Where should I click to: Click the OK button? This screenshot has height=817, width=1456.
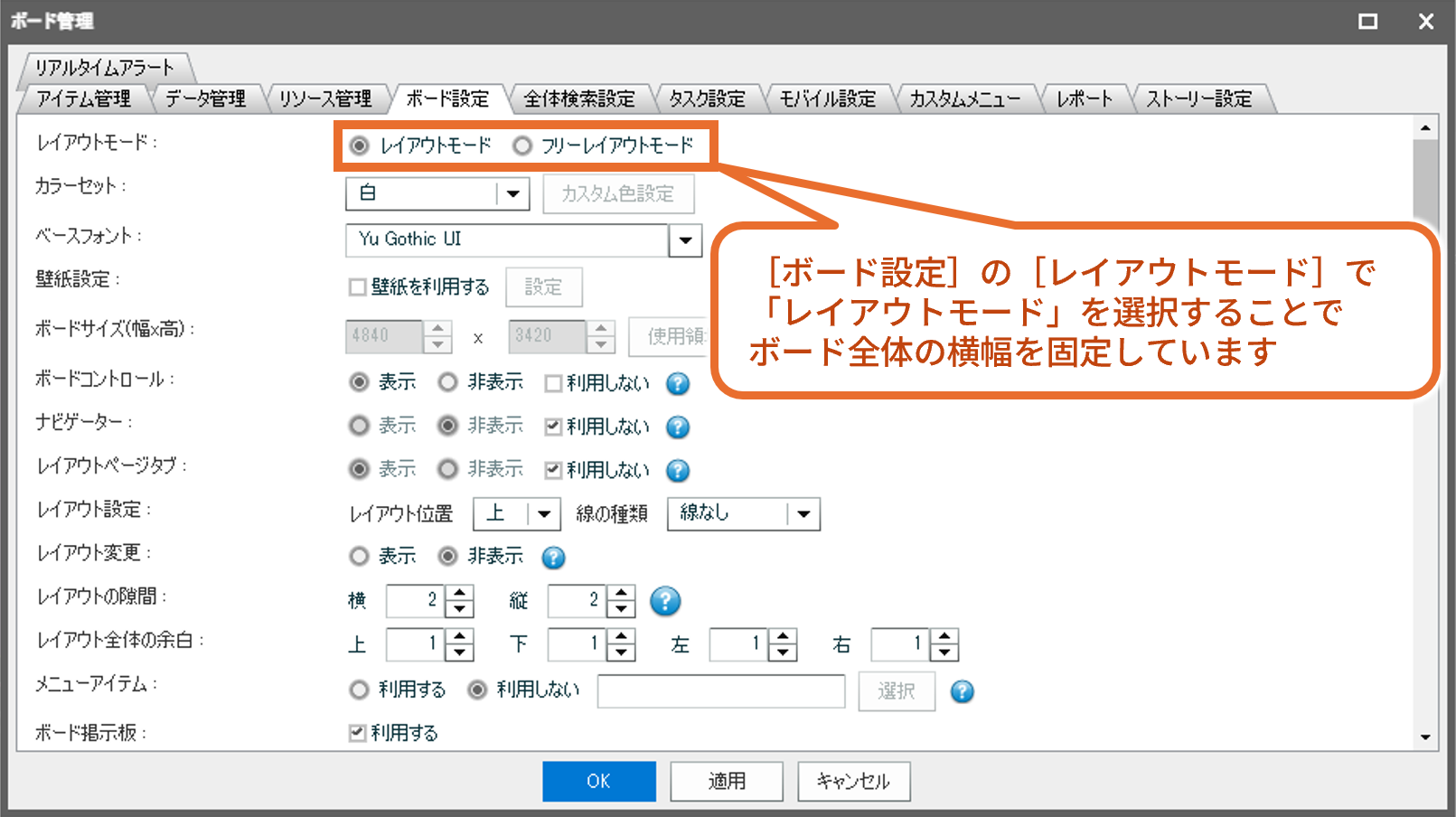599,781
